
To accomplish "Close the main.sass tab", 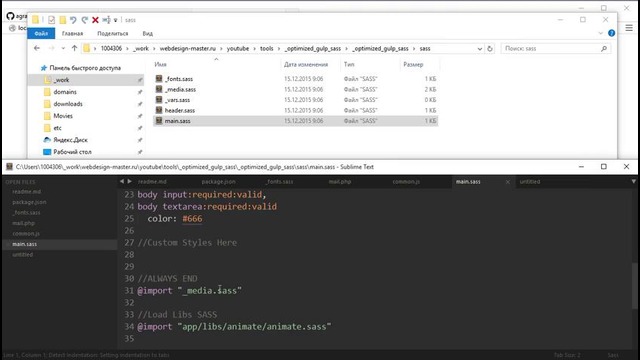I will click(508, 182).
